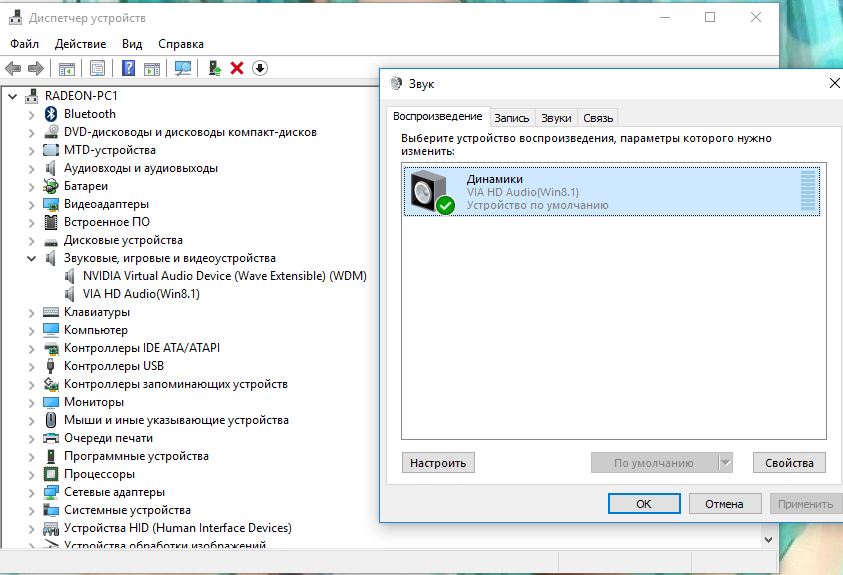Click the speaker icon of Динамики device

[432, 192]
